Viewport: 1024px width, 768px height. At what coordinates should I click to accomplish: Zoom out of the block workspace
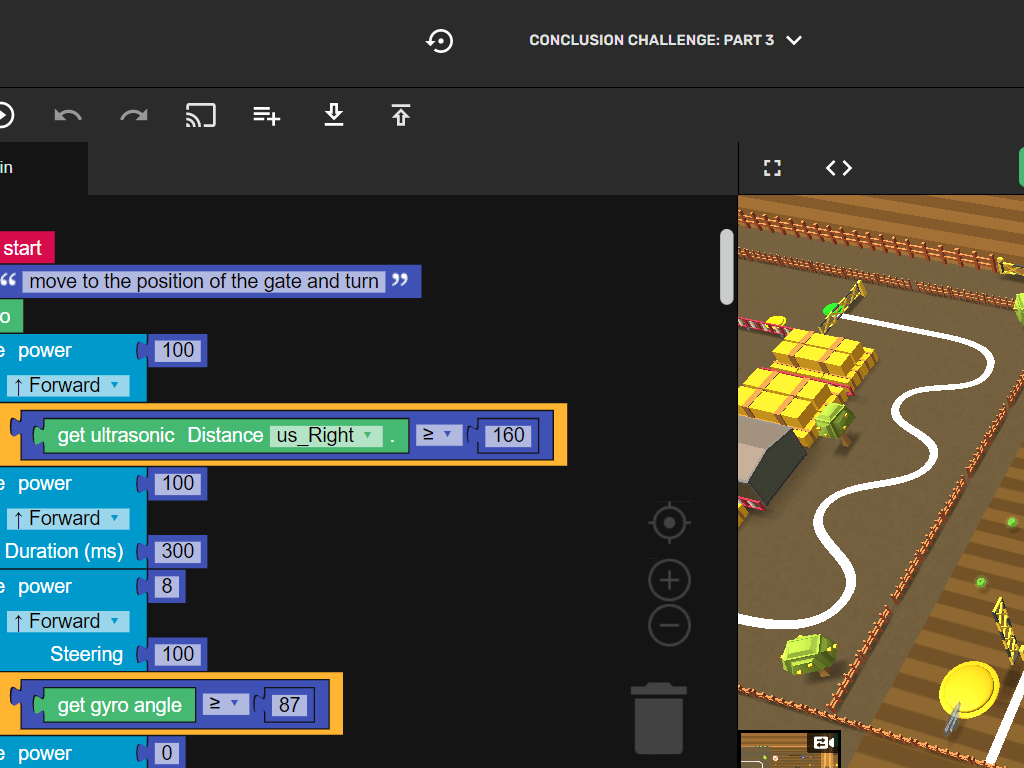(670, 626)
